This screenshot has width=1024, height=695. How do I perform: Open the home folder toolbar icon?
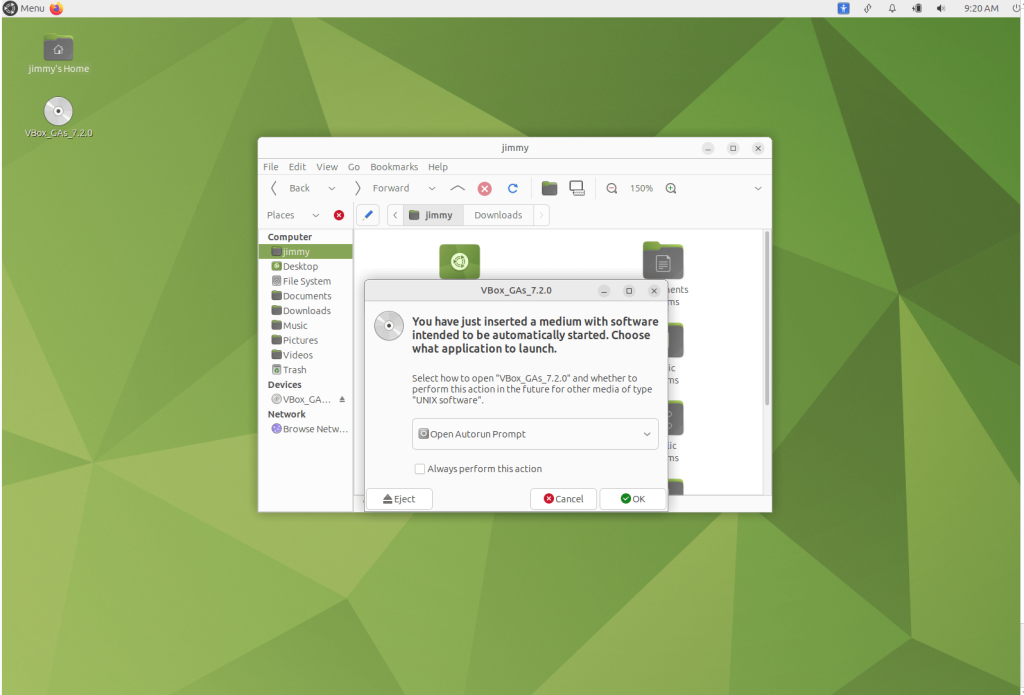point(549,188)
